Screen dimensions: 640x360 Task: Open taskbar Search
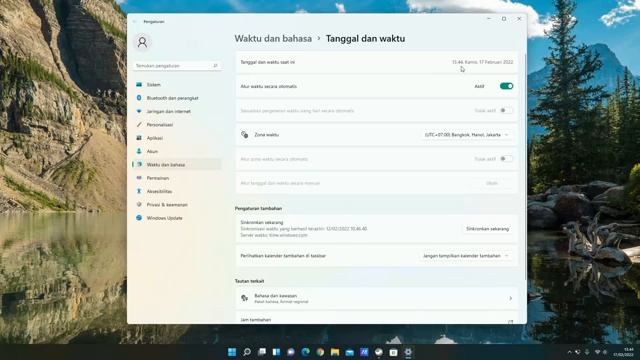[247, 352]
